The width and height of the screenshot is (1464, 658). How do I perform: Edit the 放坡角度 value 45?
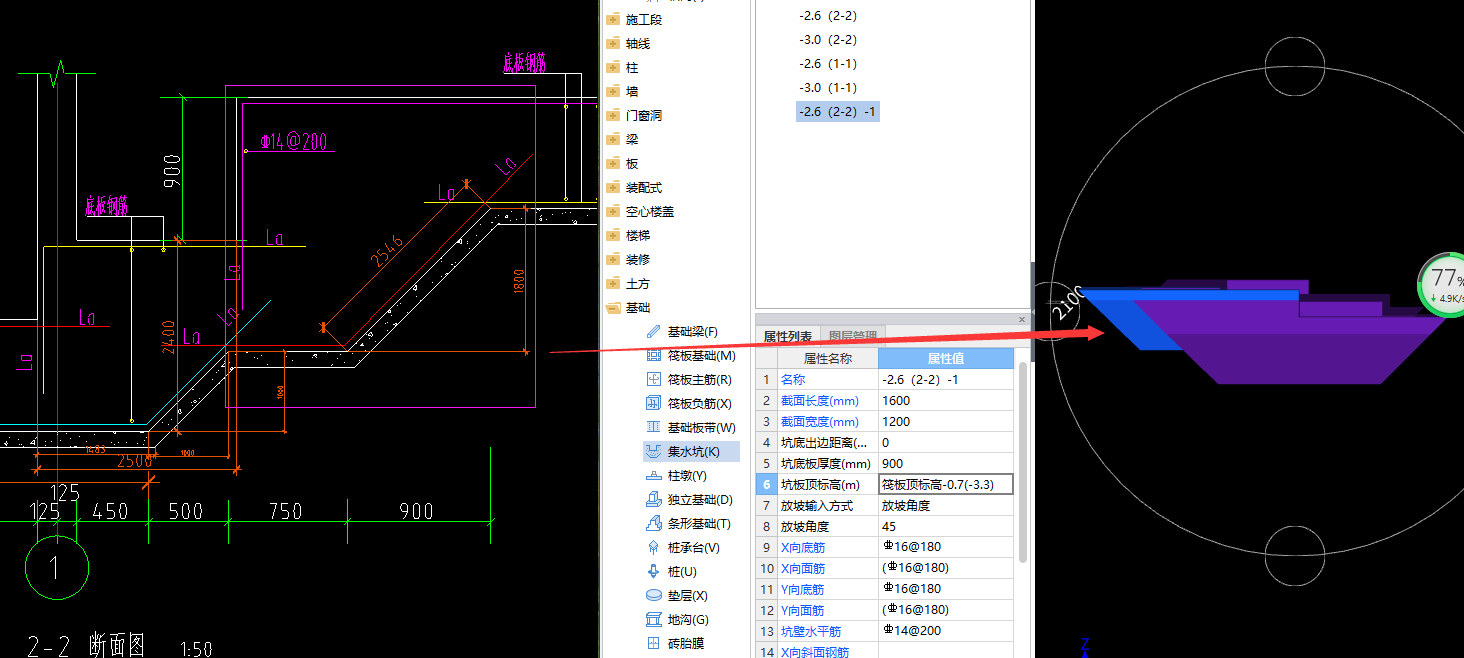click(x=946, y=527)
